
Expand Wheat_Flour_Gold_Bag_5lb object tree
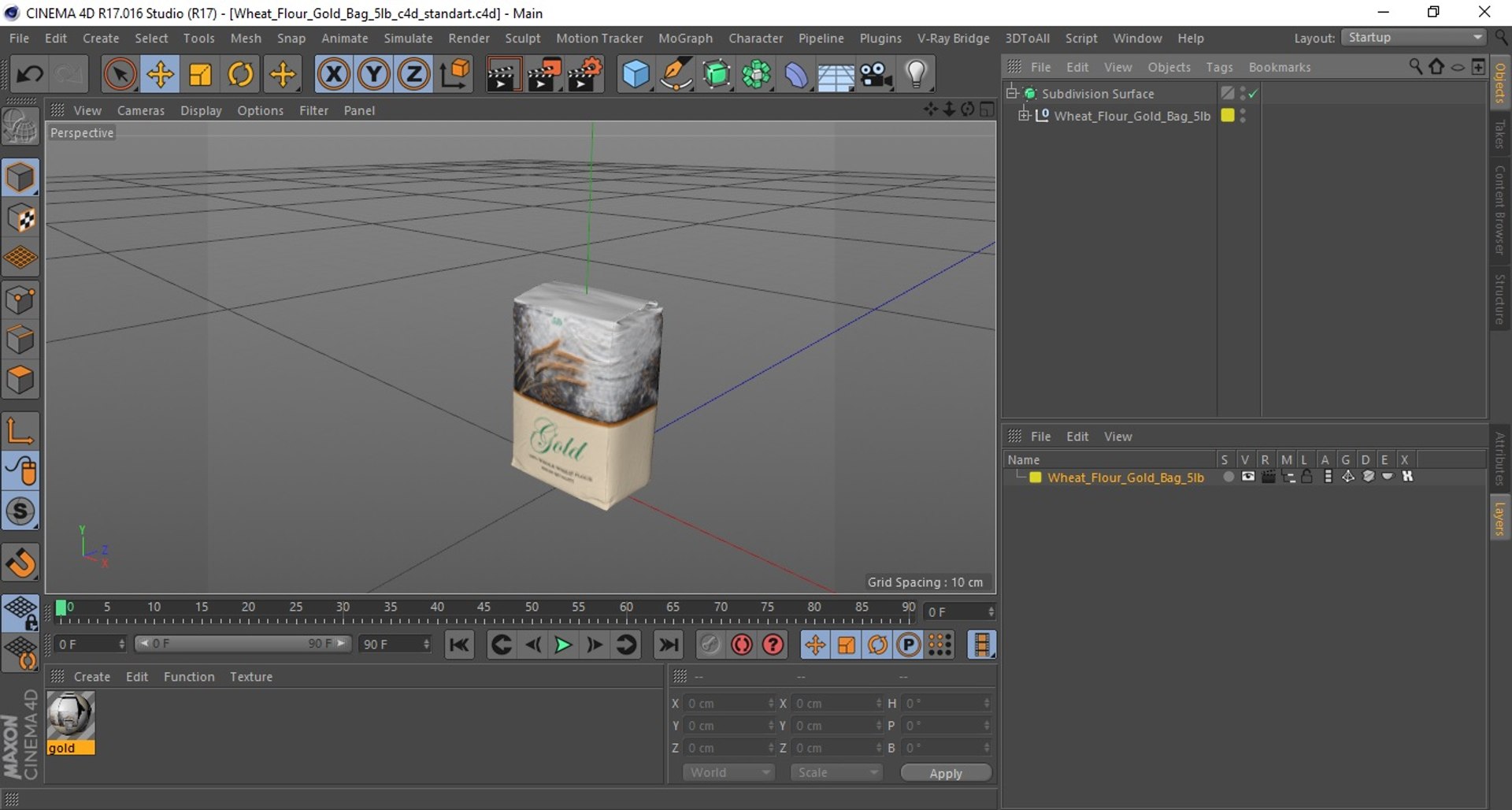tap(1024, 116)
